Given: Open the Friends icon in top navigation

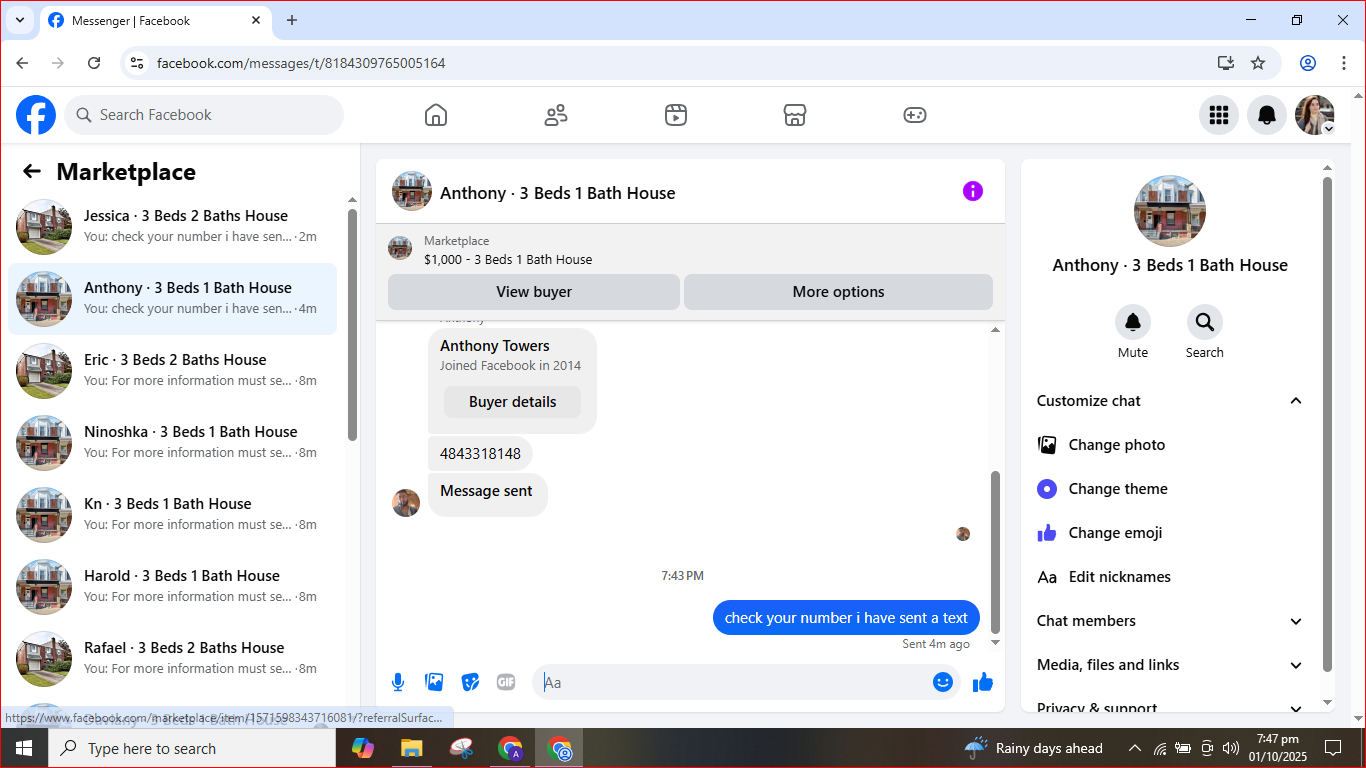Looking at the screenshot, I should 556,115.
